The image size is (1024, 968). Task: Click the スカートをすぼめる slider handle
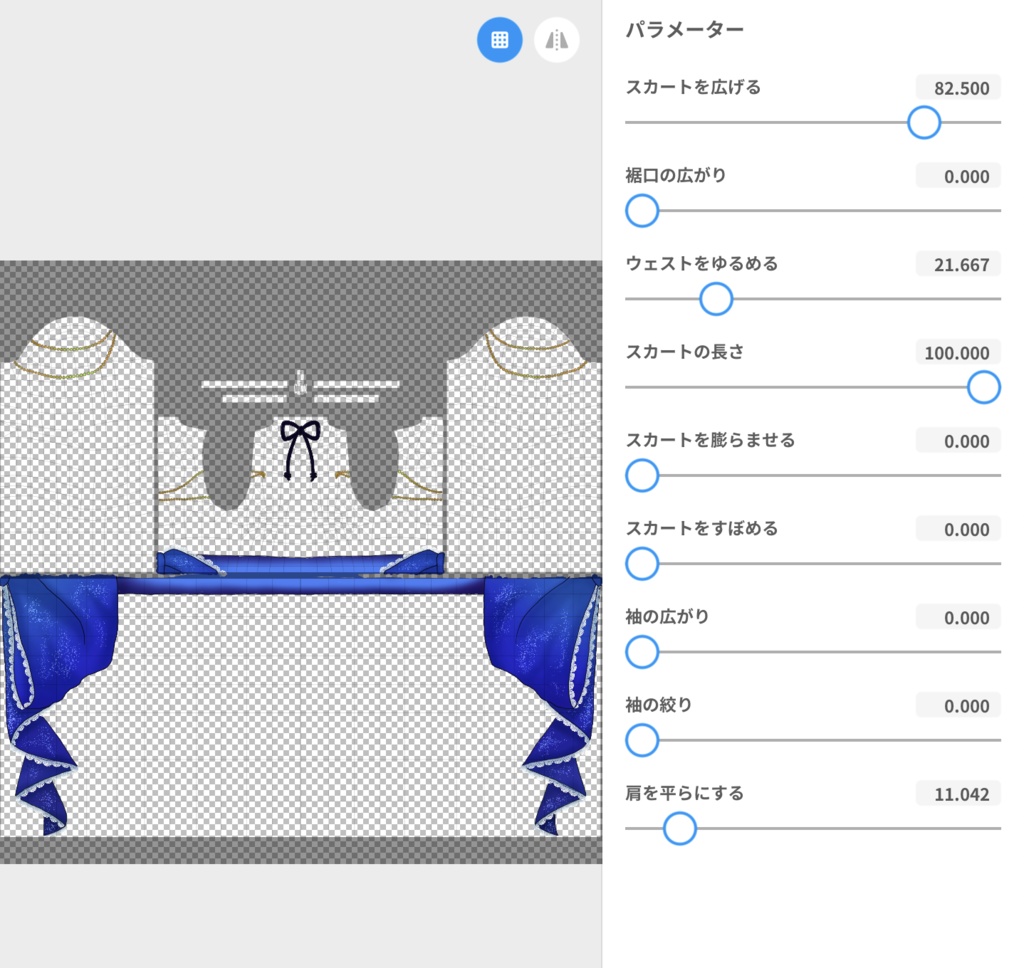point(642,564)
